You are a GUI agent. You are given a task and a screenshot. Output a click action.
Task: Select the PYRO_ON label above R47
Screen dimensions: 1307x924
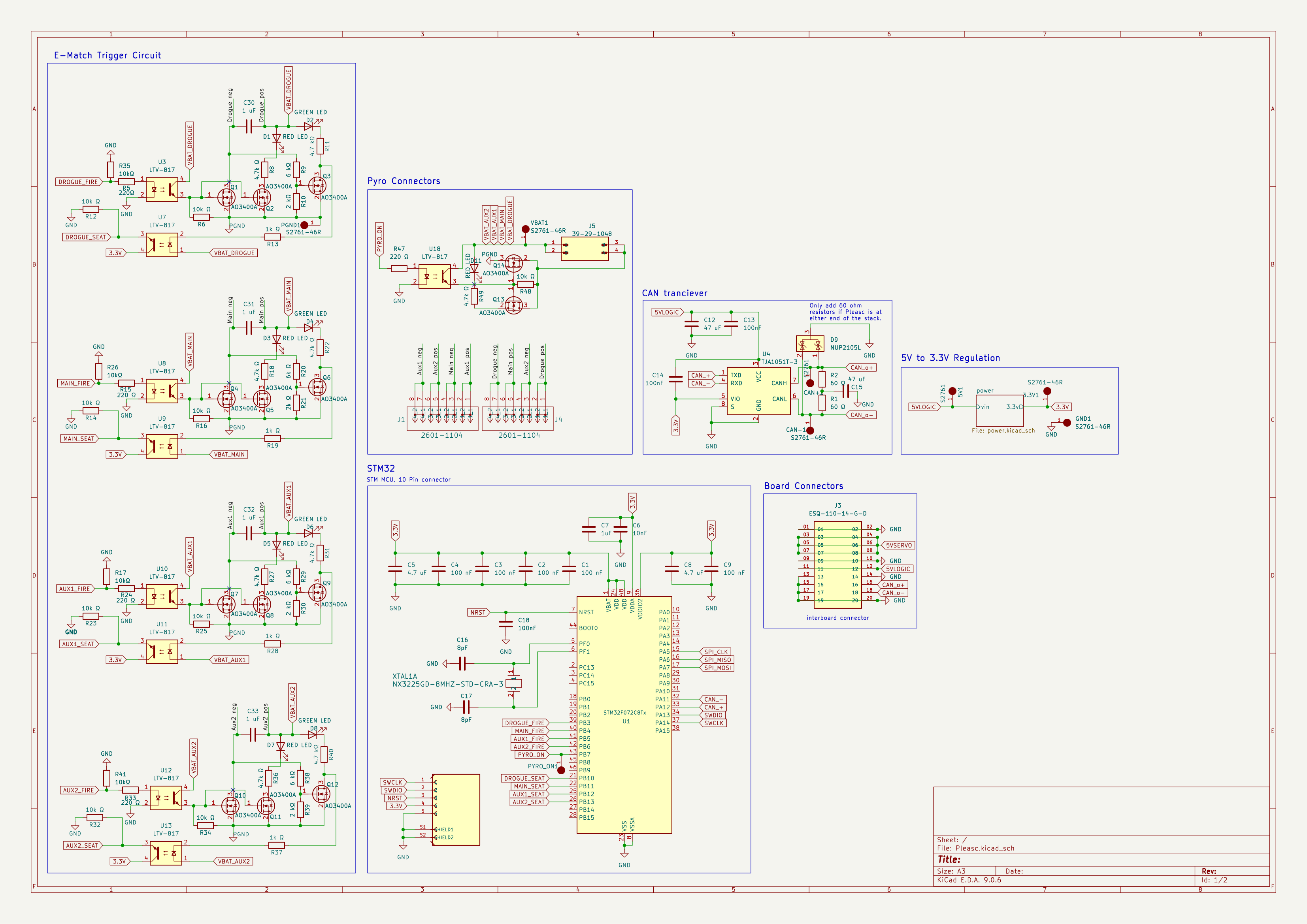pos(380,239)
